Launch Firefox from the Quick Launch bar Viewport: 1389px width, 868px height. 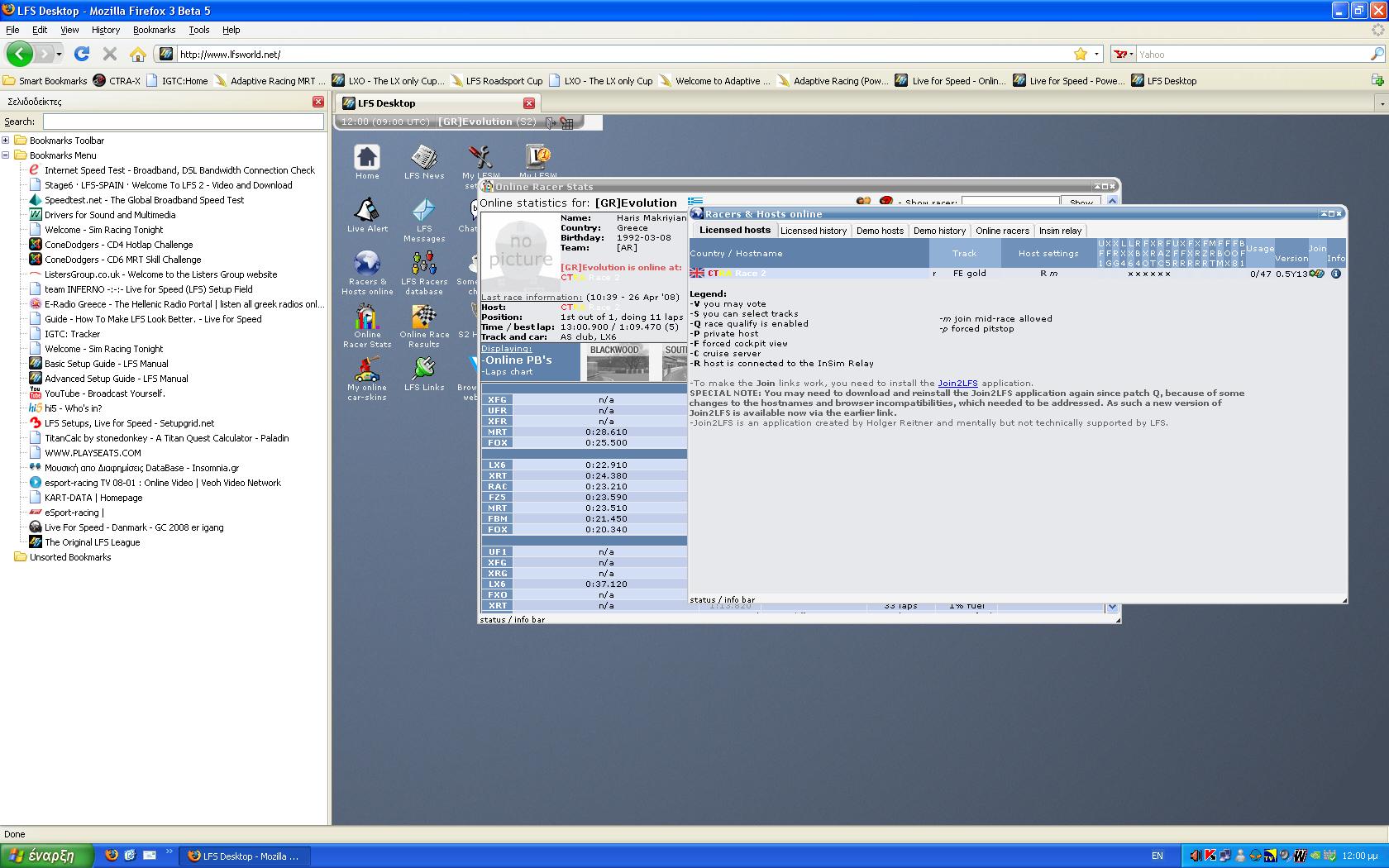112,856
